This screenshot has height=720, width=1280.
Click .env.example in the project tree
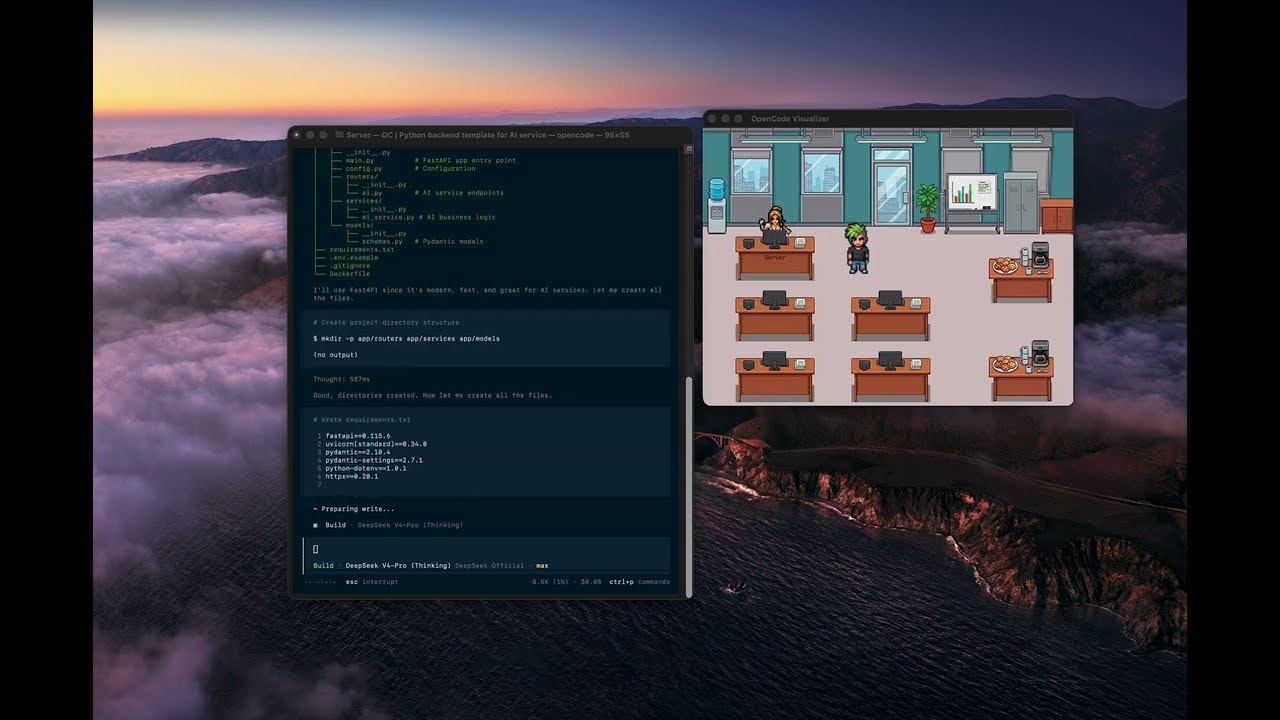tap(354, 257)
